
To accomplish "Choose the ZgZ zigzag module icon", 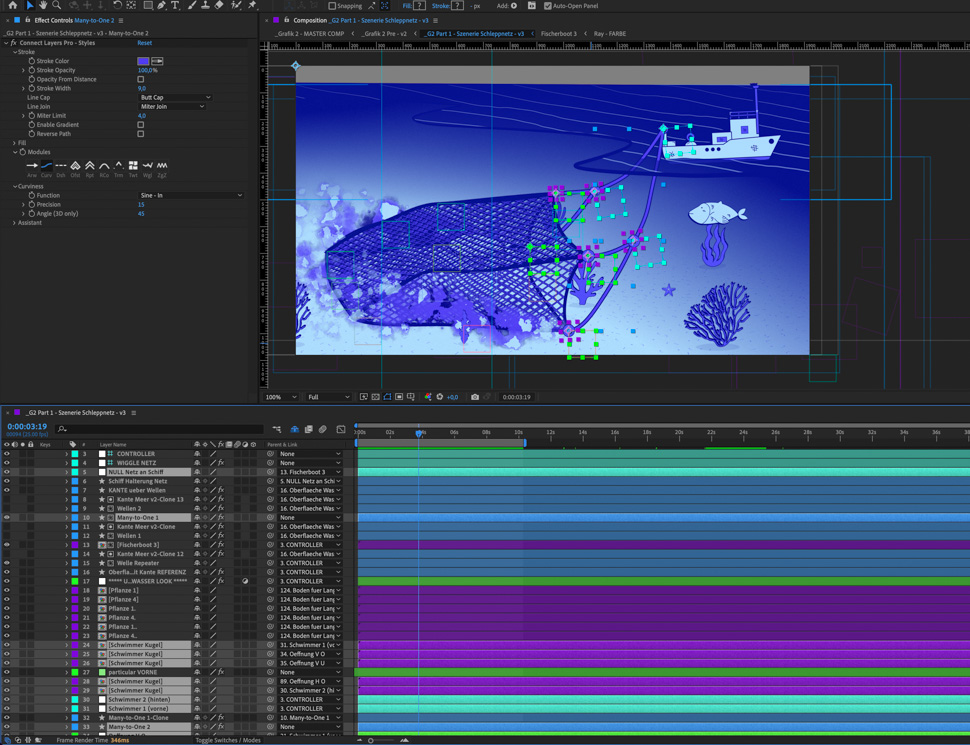I will [x=162, y=166].
